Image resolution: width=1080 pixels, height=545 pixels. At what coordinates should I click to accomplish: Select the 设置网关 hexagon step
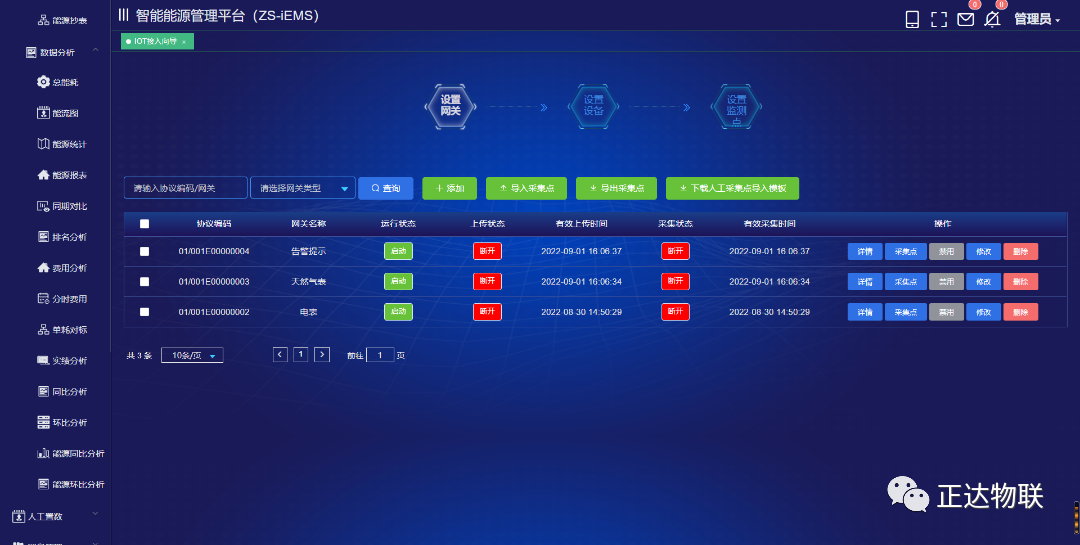[450, 106]
